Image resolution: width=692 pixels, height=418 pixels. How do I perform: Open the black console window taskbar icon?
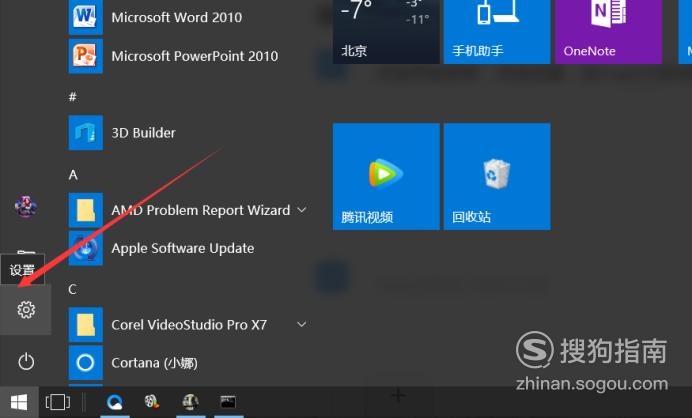[x=228, y=402]
